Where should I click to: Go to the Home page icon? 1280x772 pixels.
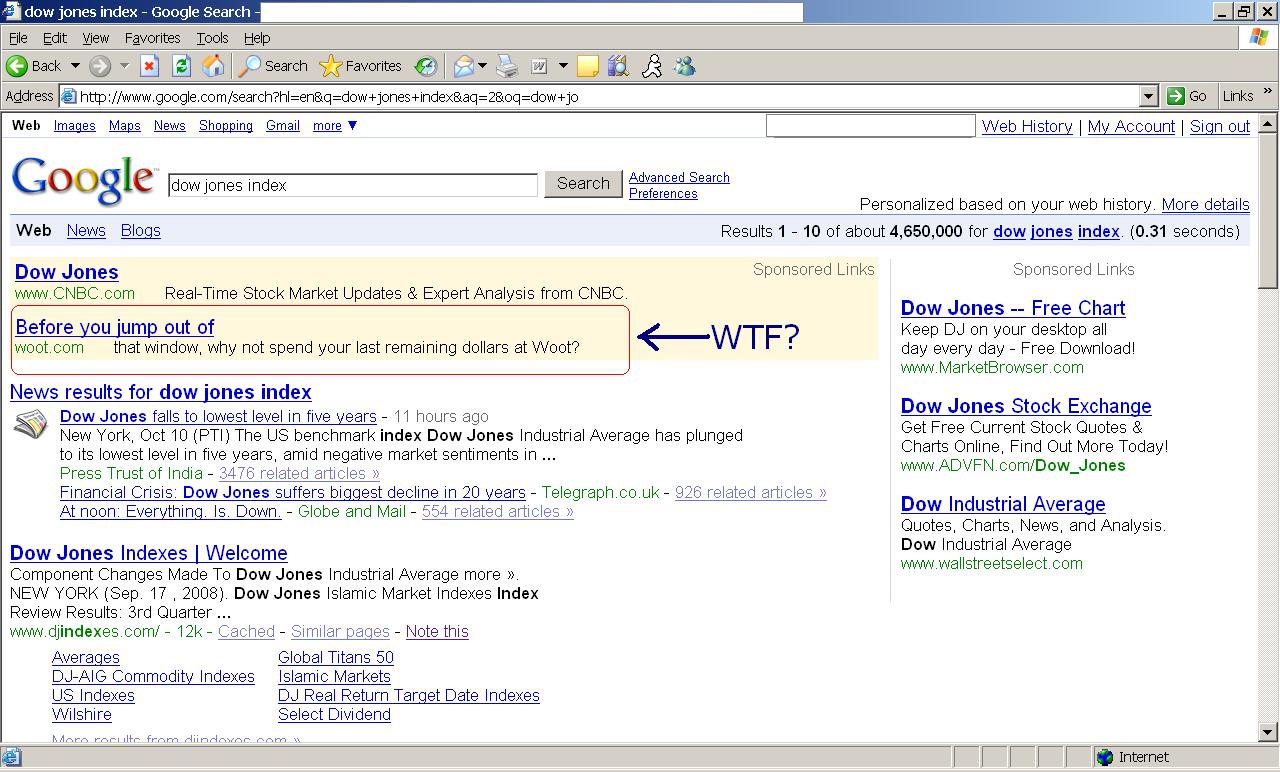coord(213,66)
